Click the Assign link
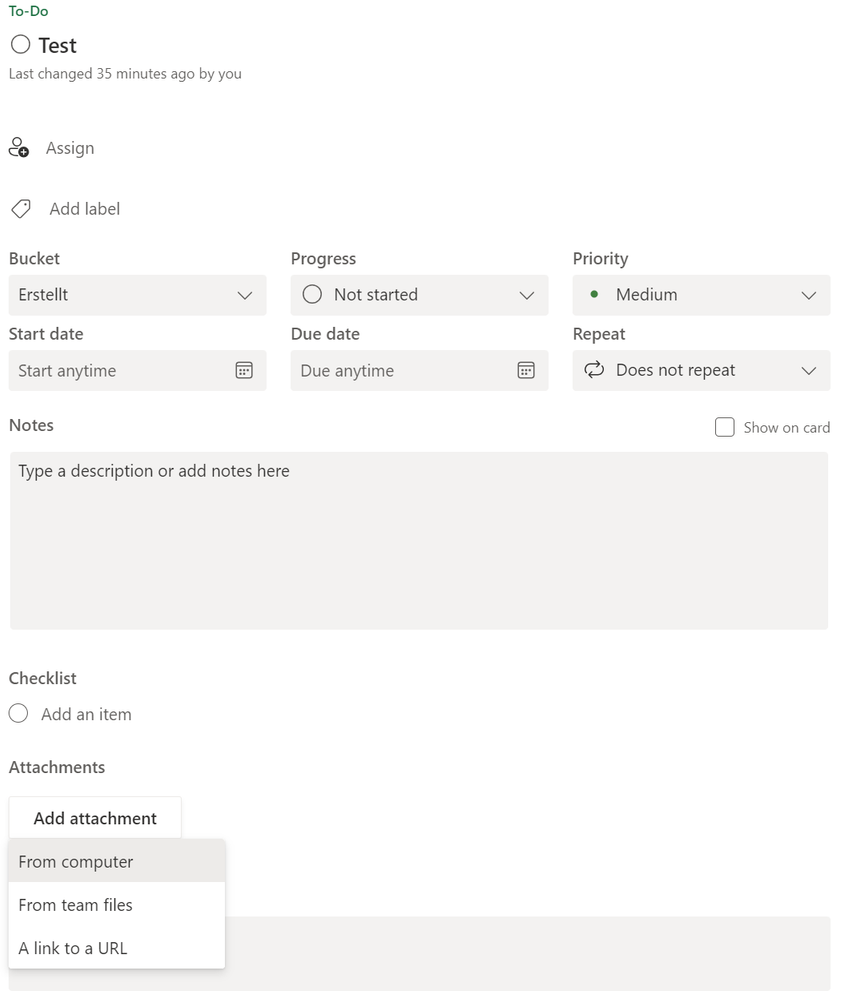 pyautogui.click(x=70, y=148)
